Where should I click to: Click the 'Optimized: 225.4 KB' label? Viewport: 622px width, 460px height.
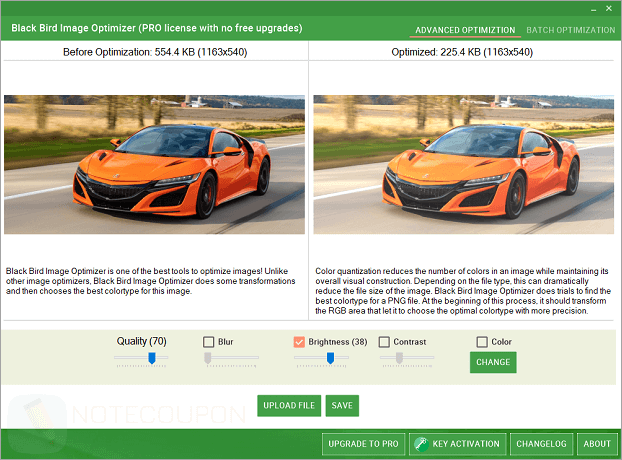[462, 52]
